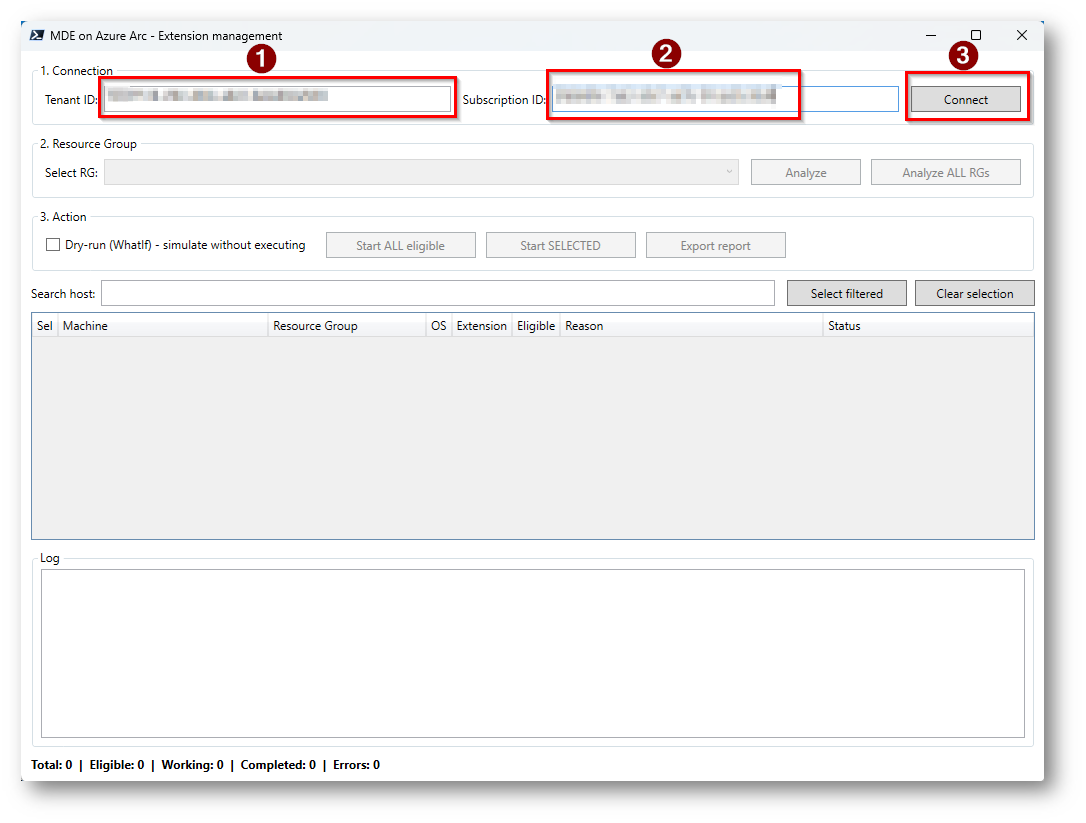Click inside the Log text area
Viewport: 1086px width, 823px height.
[x=533, y=653]
